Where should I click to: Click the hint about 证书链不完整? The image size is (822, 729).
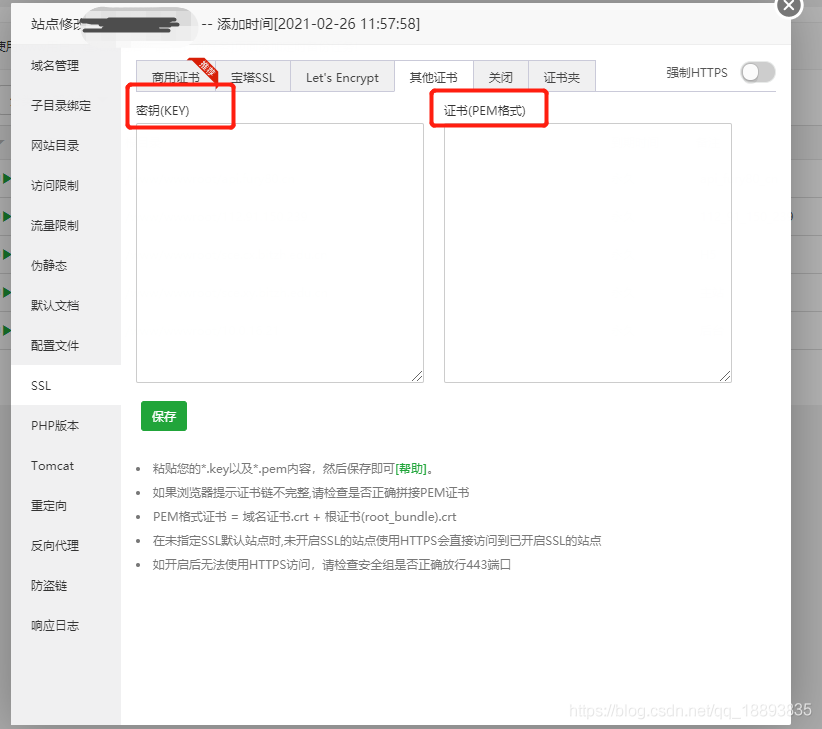(x=310, y=493)
